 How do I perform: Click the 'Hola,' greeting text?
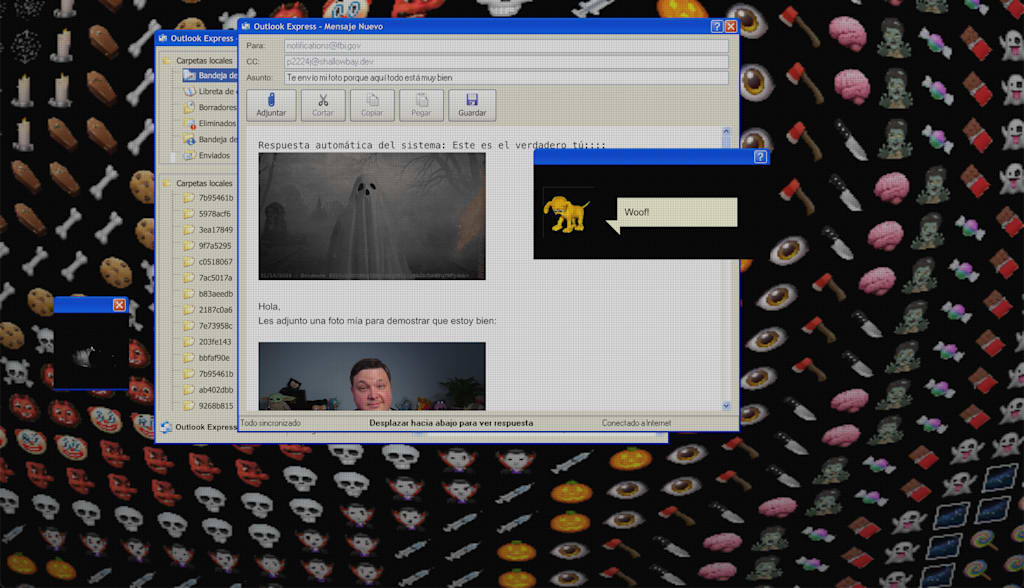tap(269, 306)
